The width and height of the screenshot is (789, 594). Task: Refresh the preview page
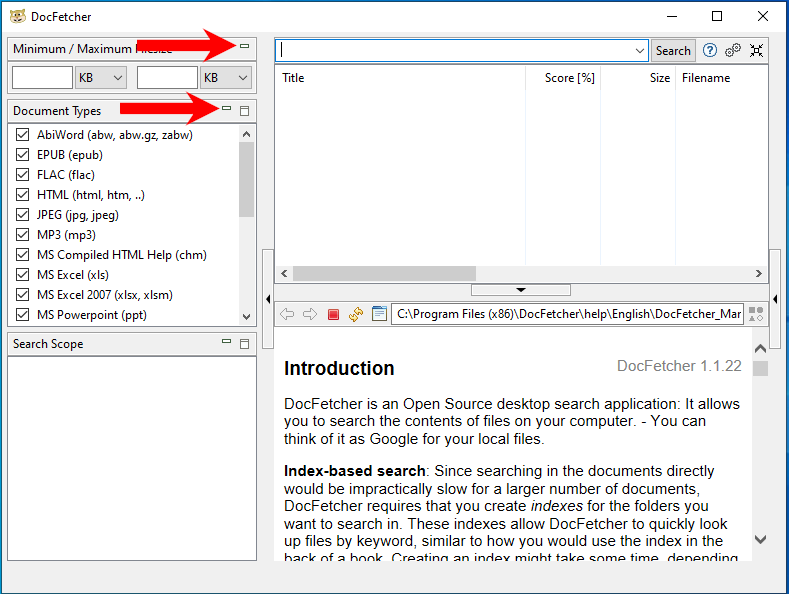[356, 314]
